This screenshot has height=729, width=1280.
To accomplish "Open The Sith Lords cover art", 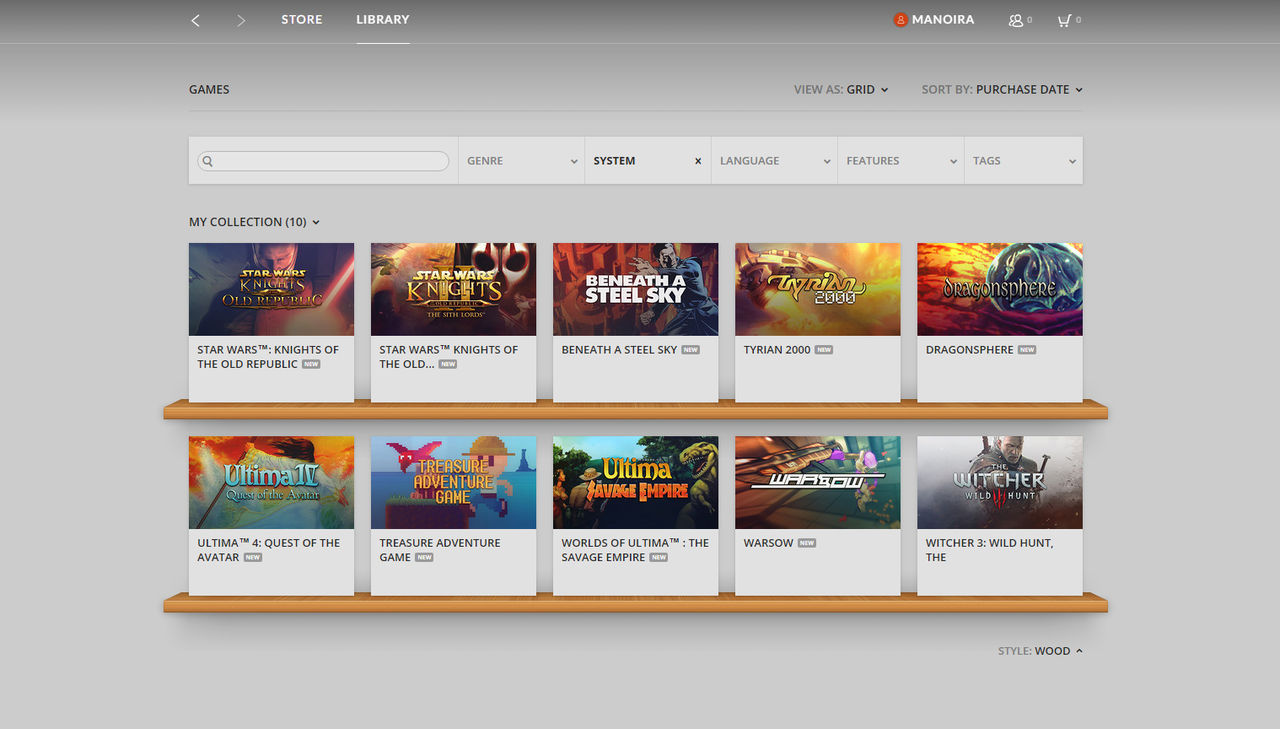I will point(453,289).
